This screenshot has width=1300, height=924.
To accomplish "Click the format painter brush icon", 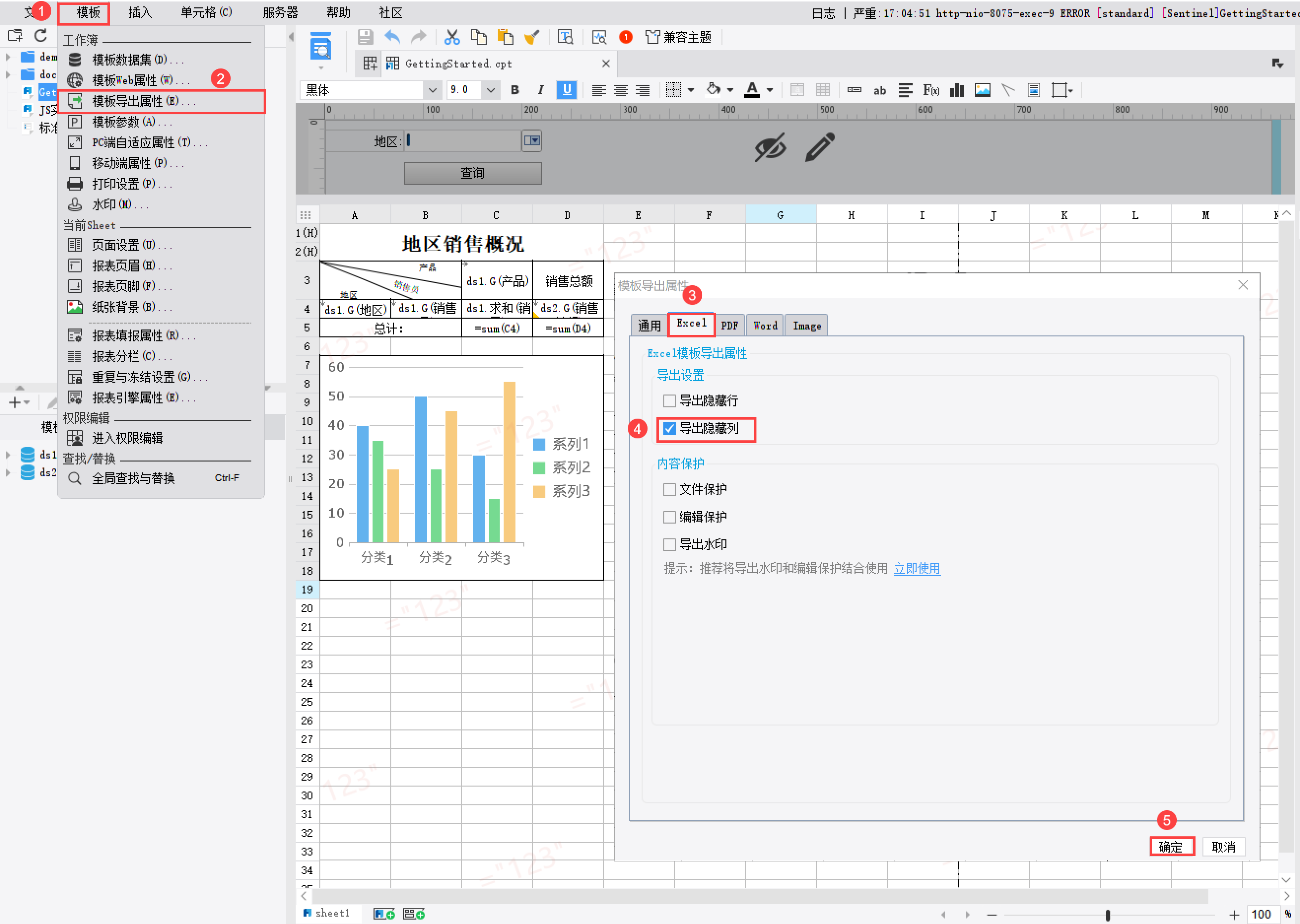I will [532, 37].
